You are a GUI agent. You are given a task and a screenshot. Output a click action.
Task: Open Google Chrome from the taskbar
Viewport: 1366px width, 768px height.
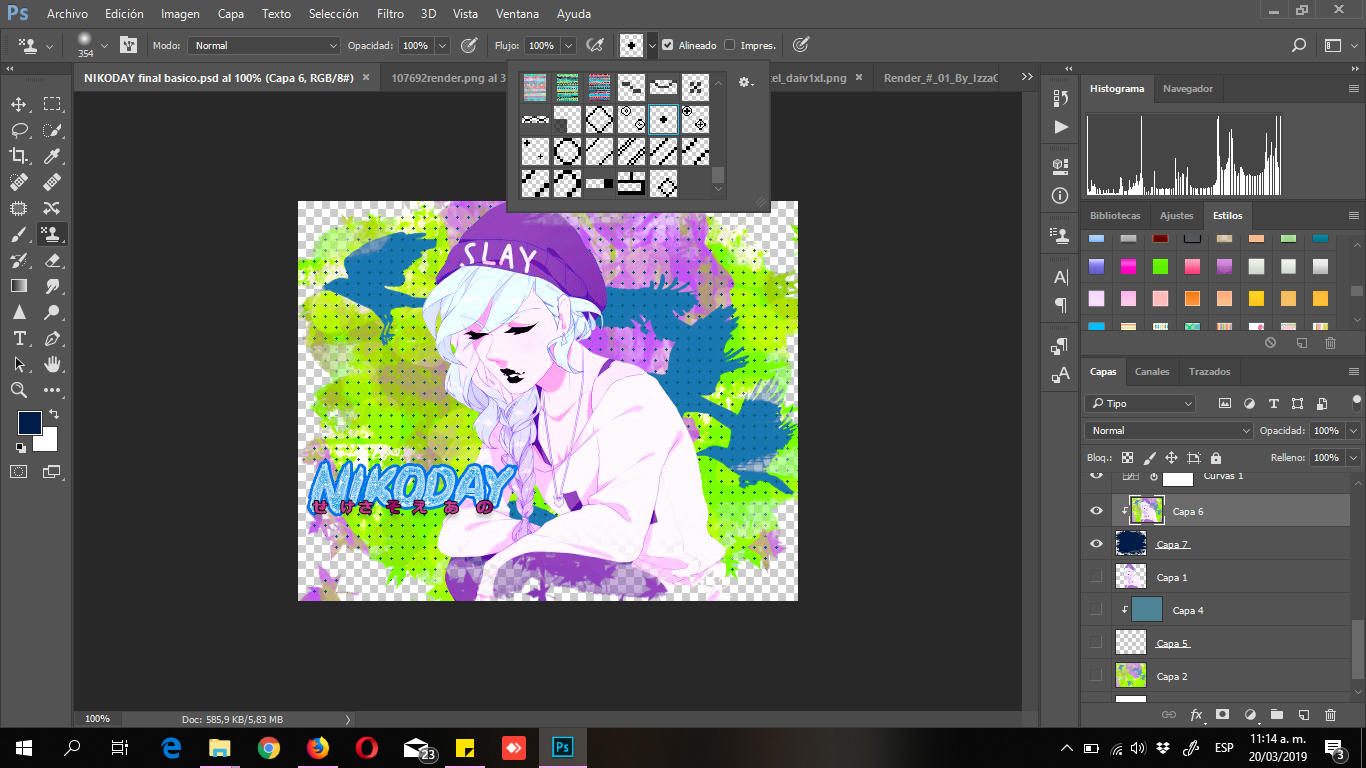click(x=268, y=747)
